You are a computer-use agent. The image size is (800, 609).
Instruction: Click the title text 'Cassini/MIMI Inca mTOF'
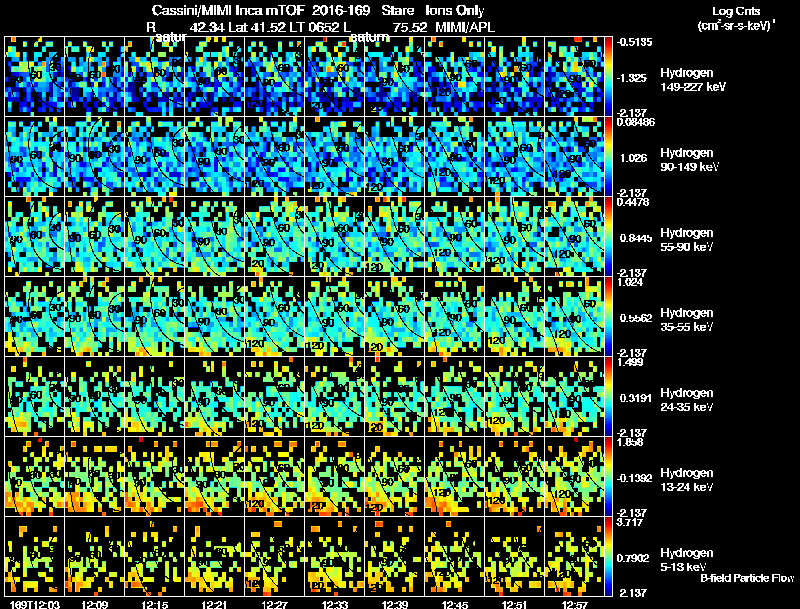click(229, 11)
